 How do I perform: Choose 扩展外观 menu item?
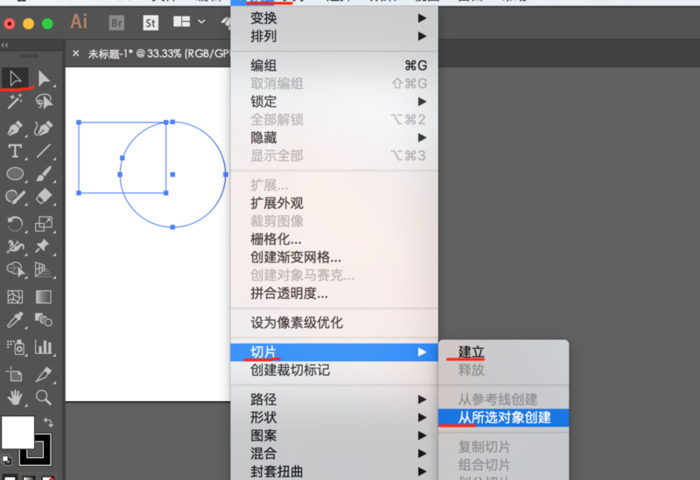(334, 203)
